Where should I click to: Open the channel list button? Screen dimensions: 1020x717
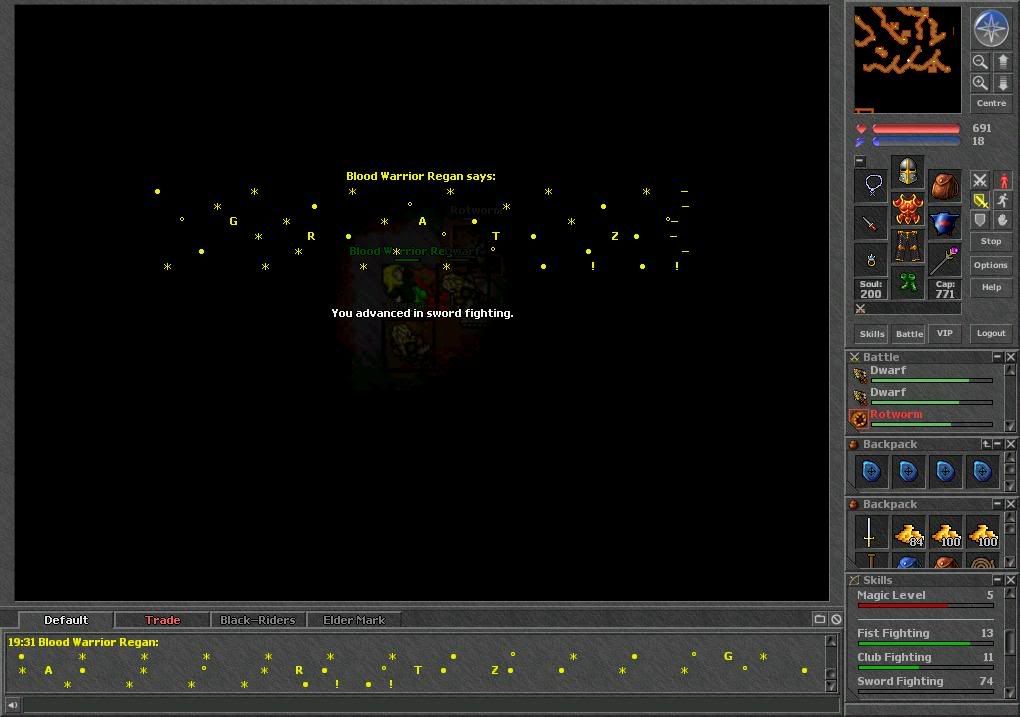(x=820, y=619)
